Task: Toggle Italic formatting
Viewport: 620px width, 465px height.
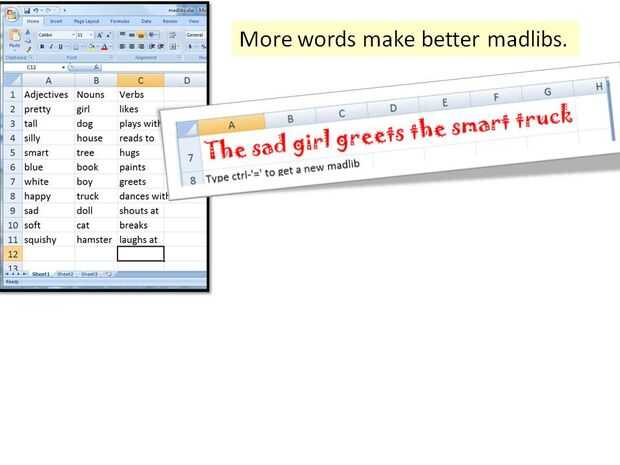Action: pos(51,47)
